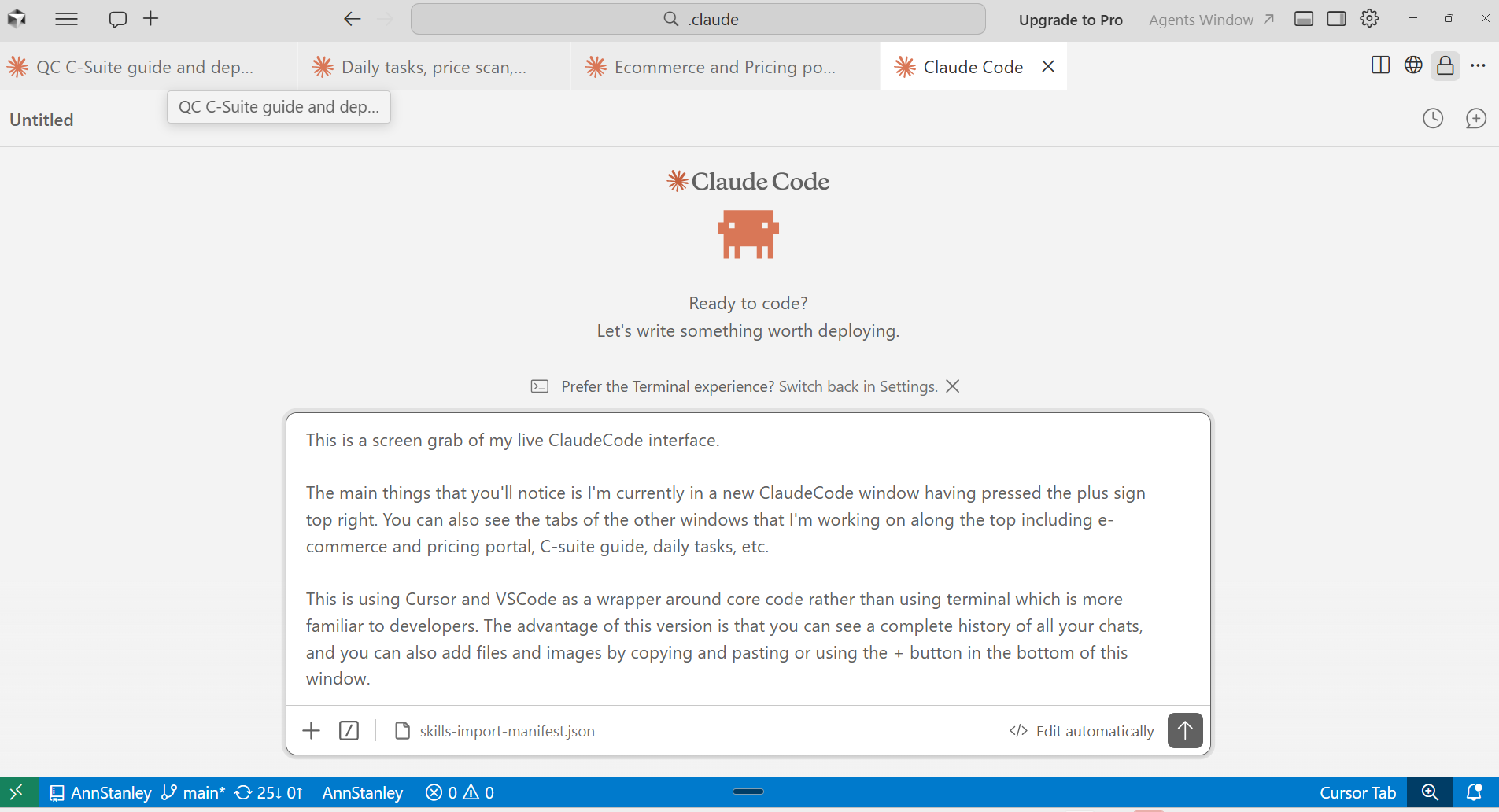Click Upgrade to Pro

click(x=1070, y=20)
